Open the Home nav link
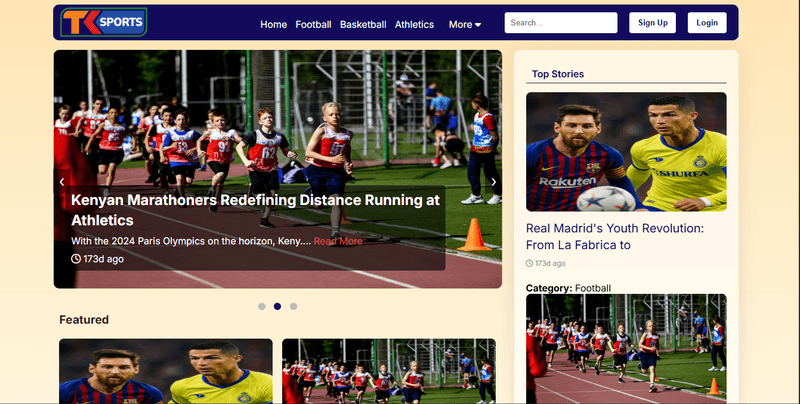Viewport: 800px width, 404px height. [273, 24]
